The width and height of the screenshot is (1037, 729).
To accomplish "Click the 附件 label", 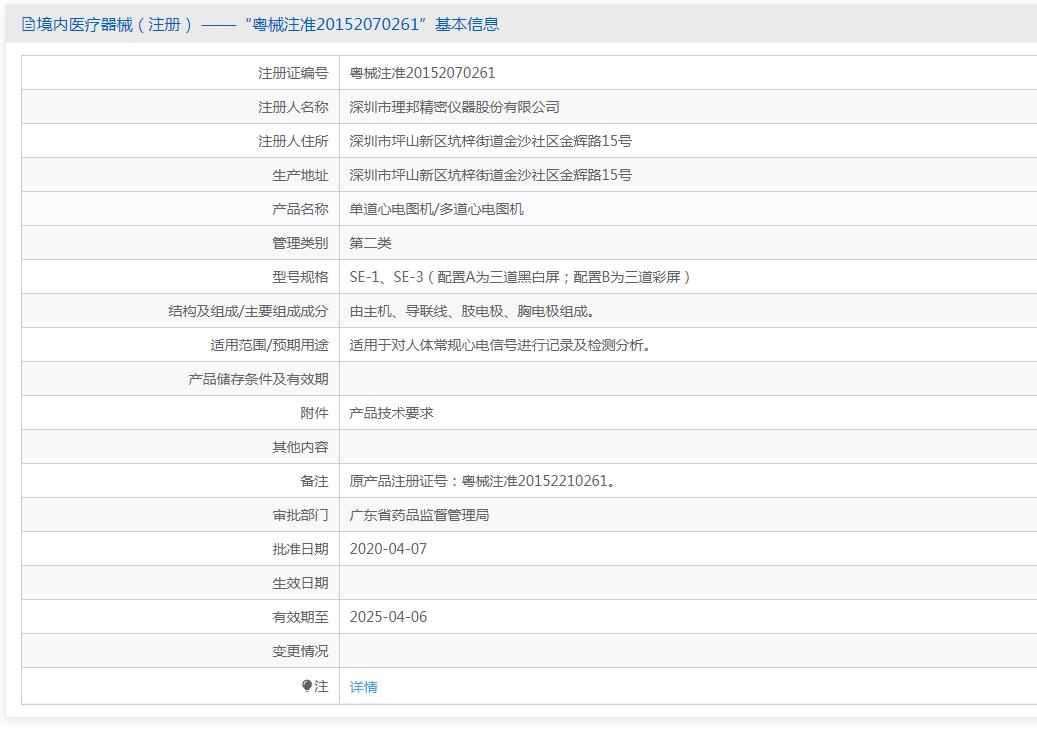I will [x=314, y=413].
